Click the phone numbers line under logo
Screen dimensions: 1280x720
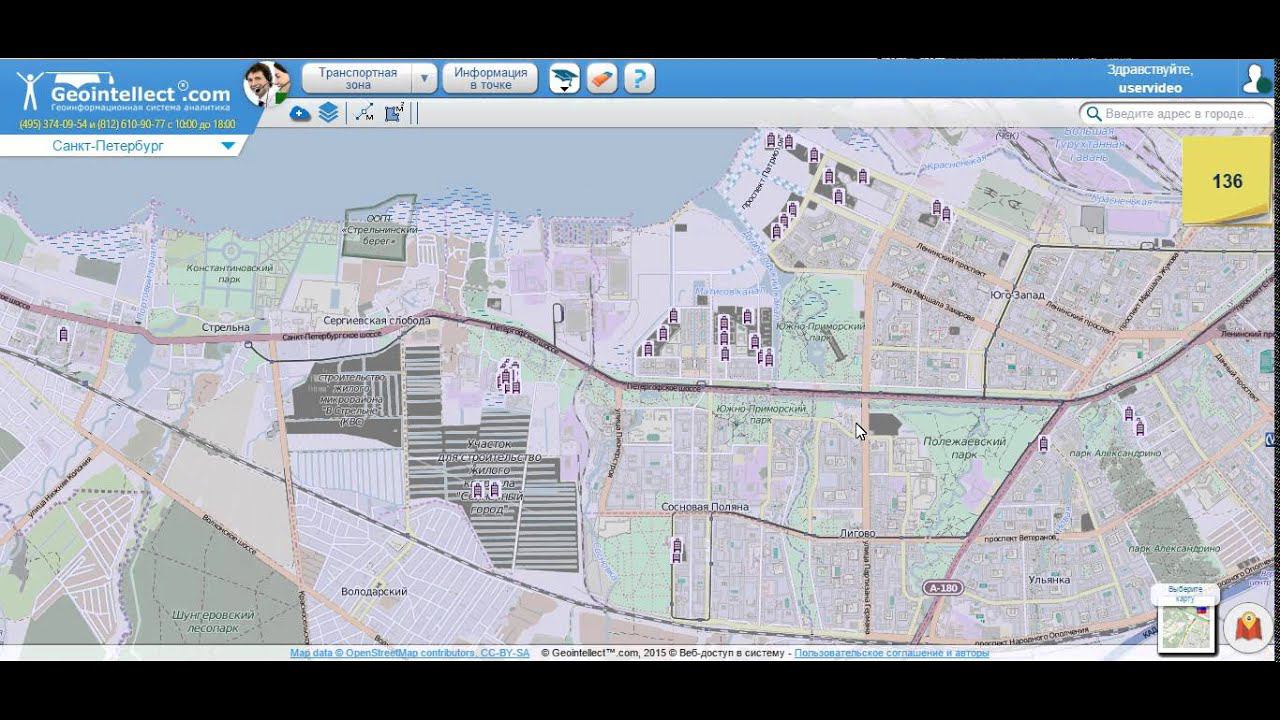click(127, 125)
